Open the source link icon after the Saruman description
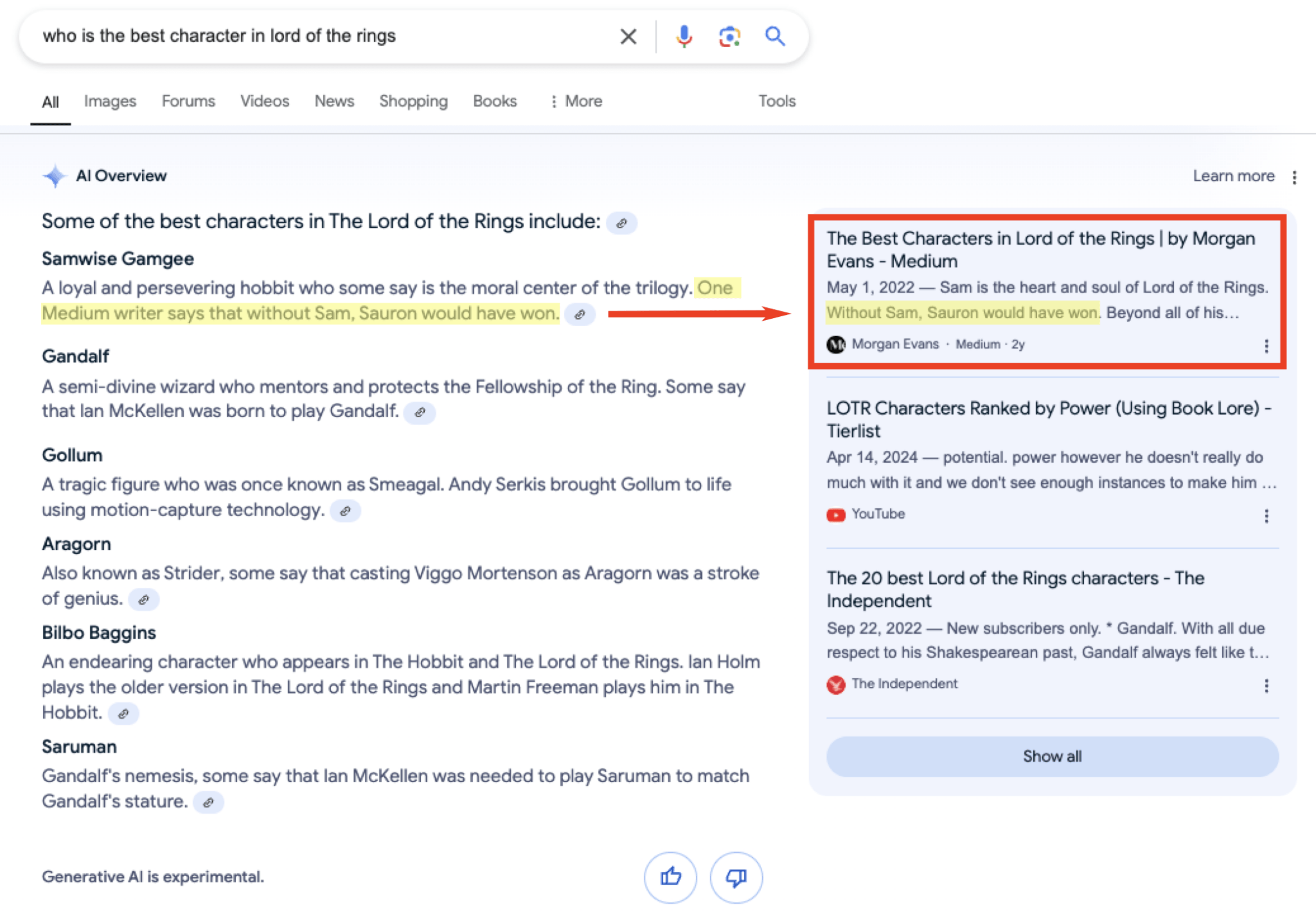This screenshot has width=1316, height=919. (x=208, y=803)
